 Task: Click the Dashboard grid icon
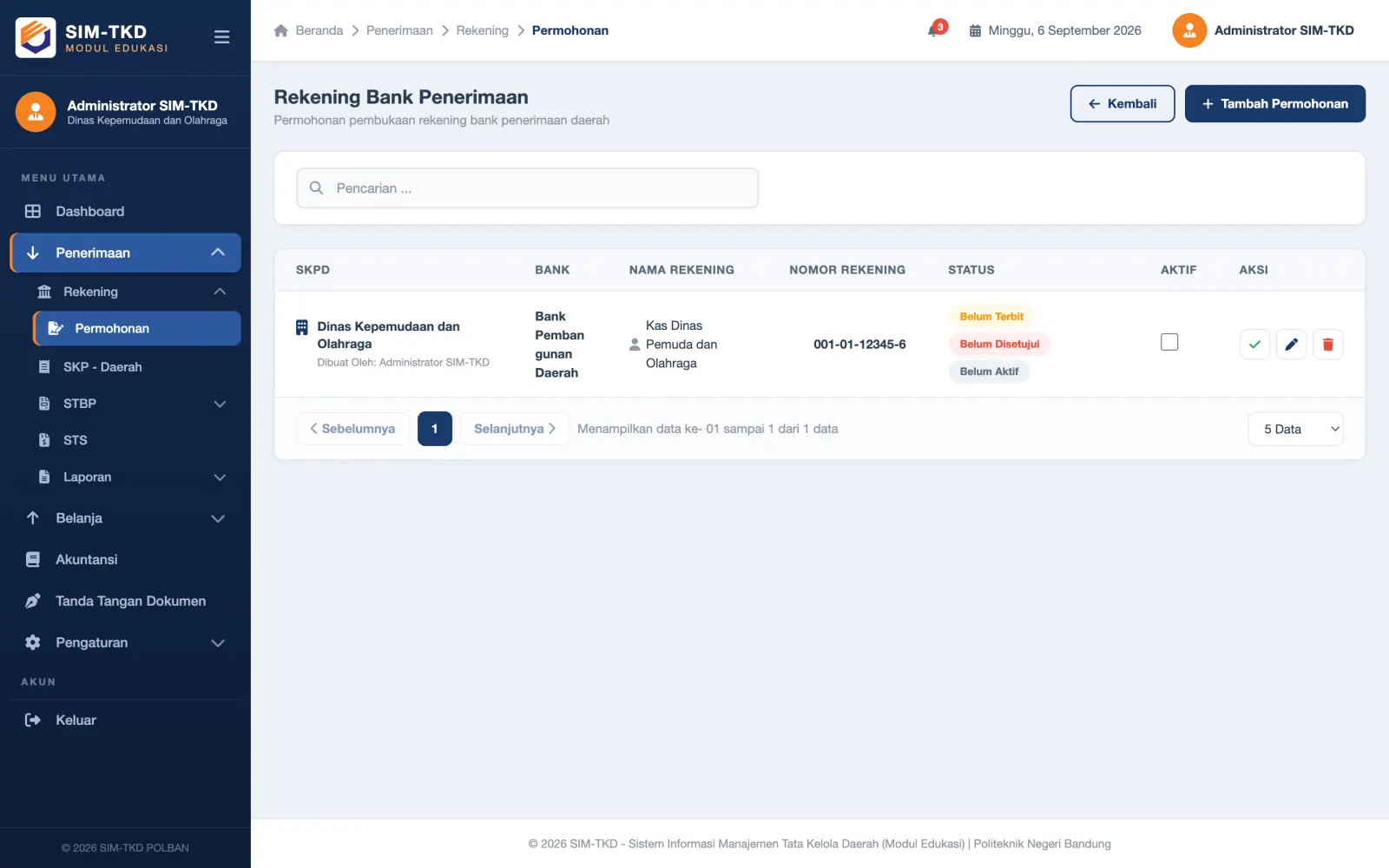pos(33,211)
